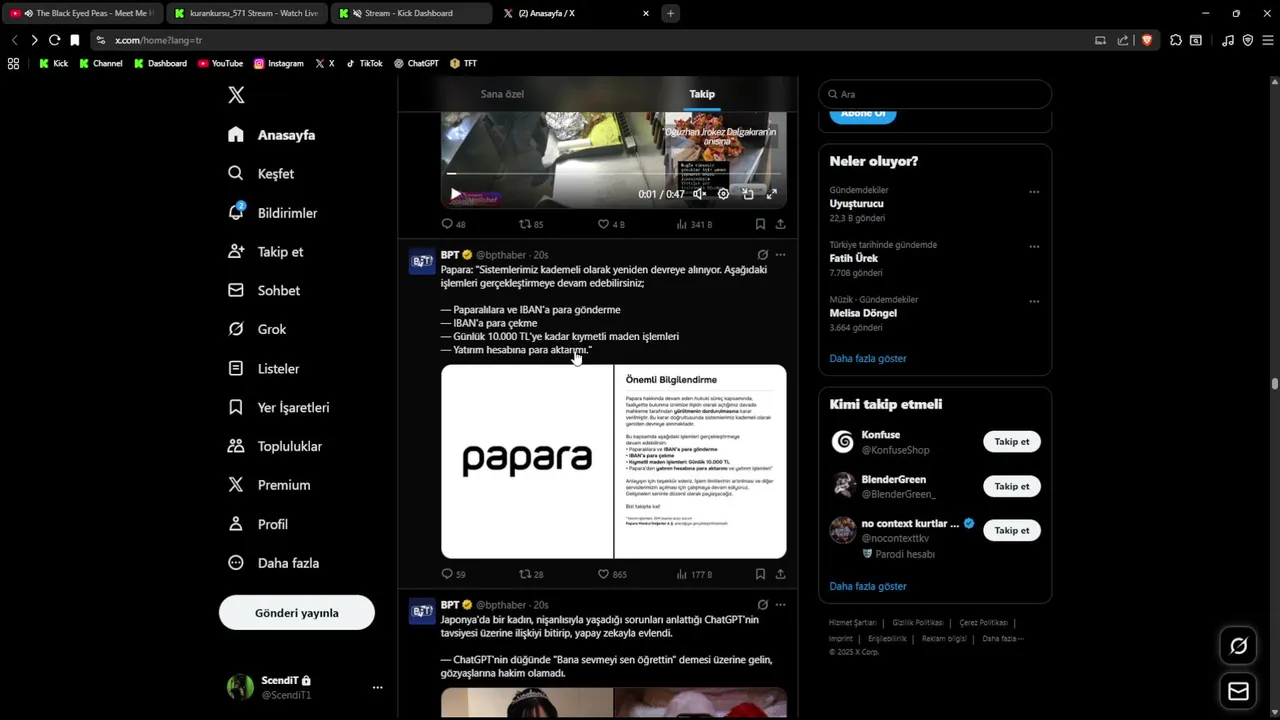Screen dimensions: 1280x720
Task: Open browser extensions puzzle icon
Action: [x=1176, y=40]
